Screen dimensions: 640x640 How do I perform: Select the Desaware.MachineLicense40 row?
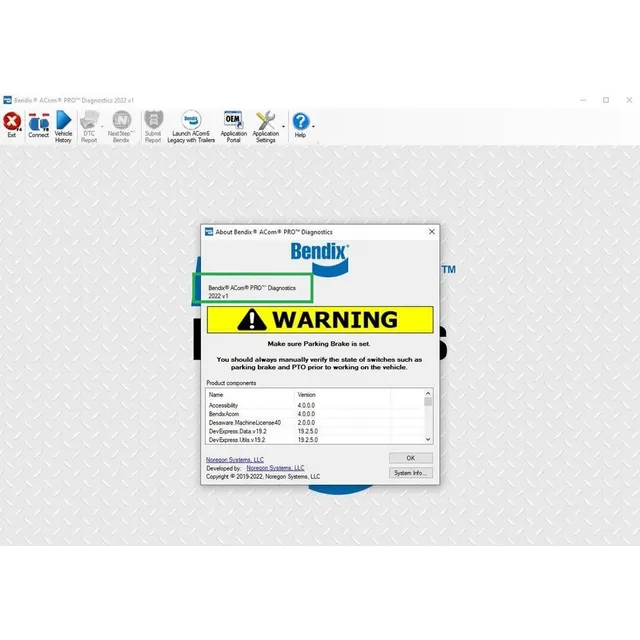coord(315,422)
